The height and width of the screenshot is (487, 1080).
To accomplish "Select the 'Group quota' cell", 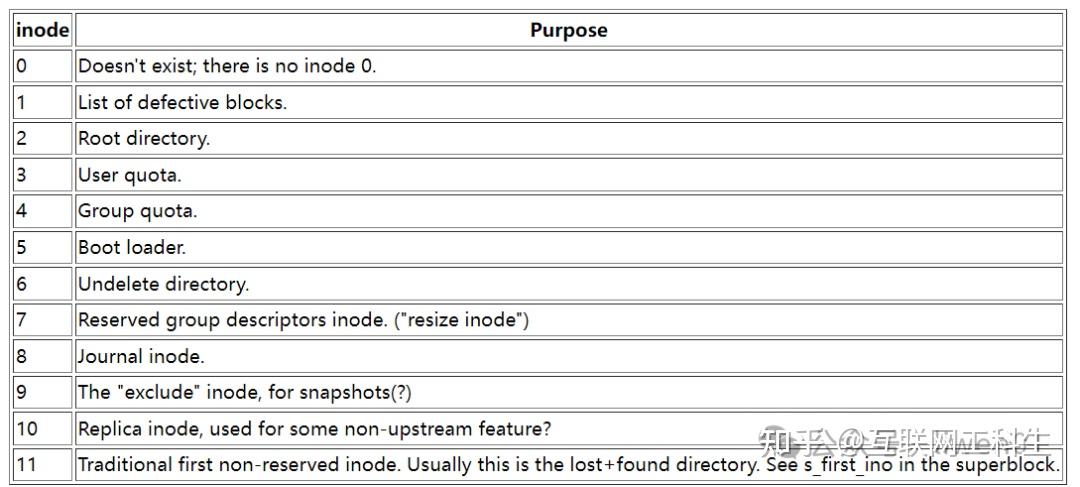I will 568,211.
